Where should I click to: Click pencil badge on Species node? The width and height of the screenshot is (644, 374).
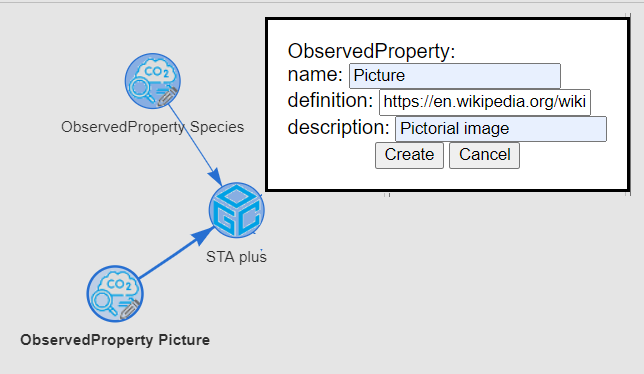click(168, 97)
